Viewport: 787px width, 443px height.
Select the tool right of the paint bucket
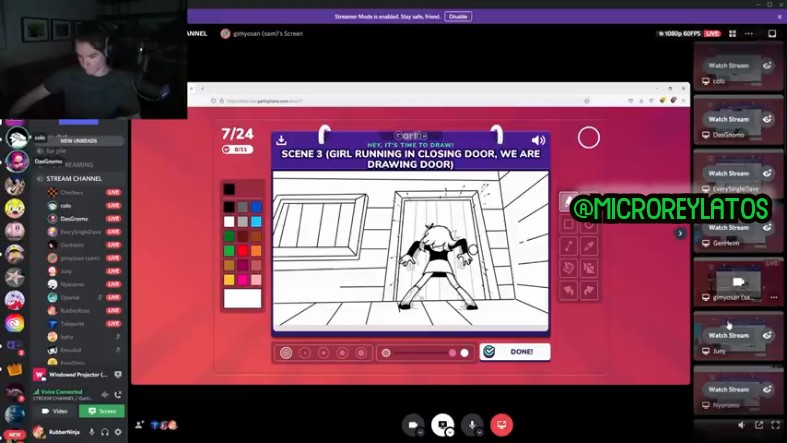point(589,268)
